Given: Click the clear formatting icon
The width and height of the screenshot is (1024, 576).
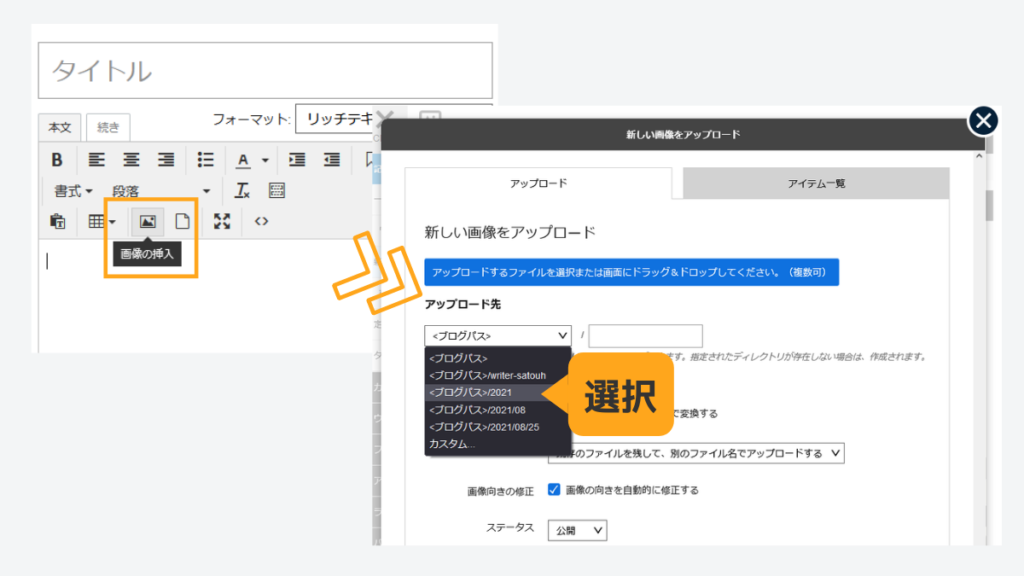Looking at the screenshot, I should tap(242, 191).
